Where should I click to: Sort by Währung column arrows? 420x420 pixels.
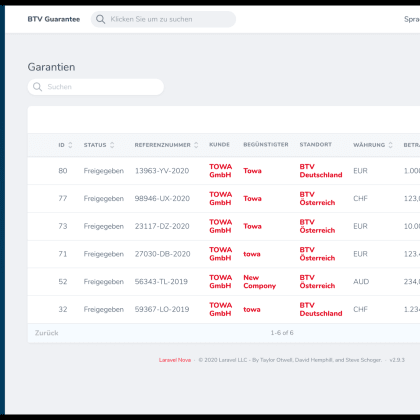point(390,145)
